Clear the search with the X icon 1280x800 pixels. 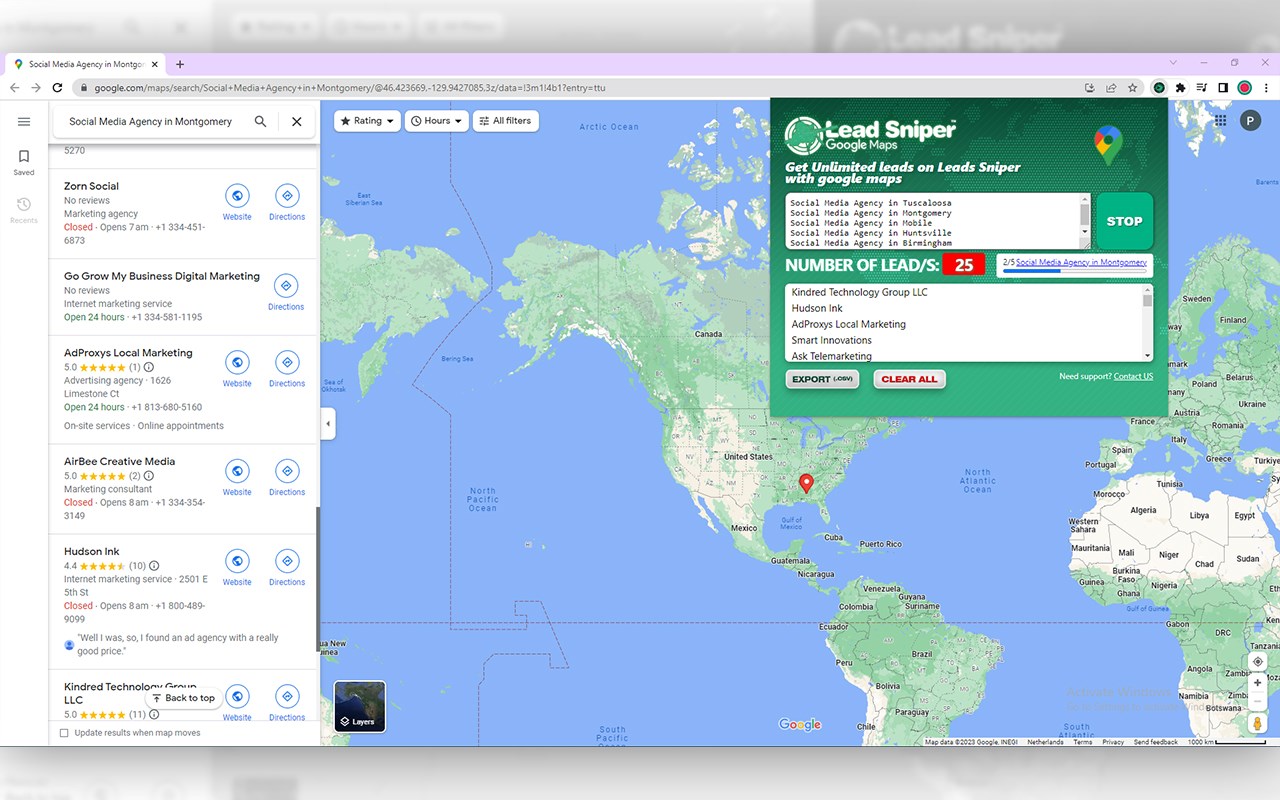click(297, 121)
